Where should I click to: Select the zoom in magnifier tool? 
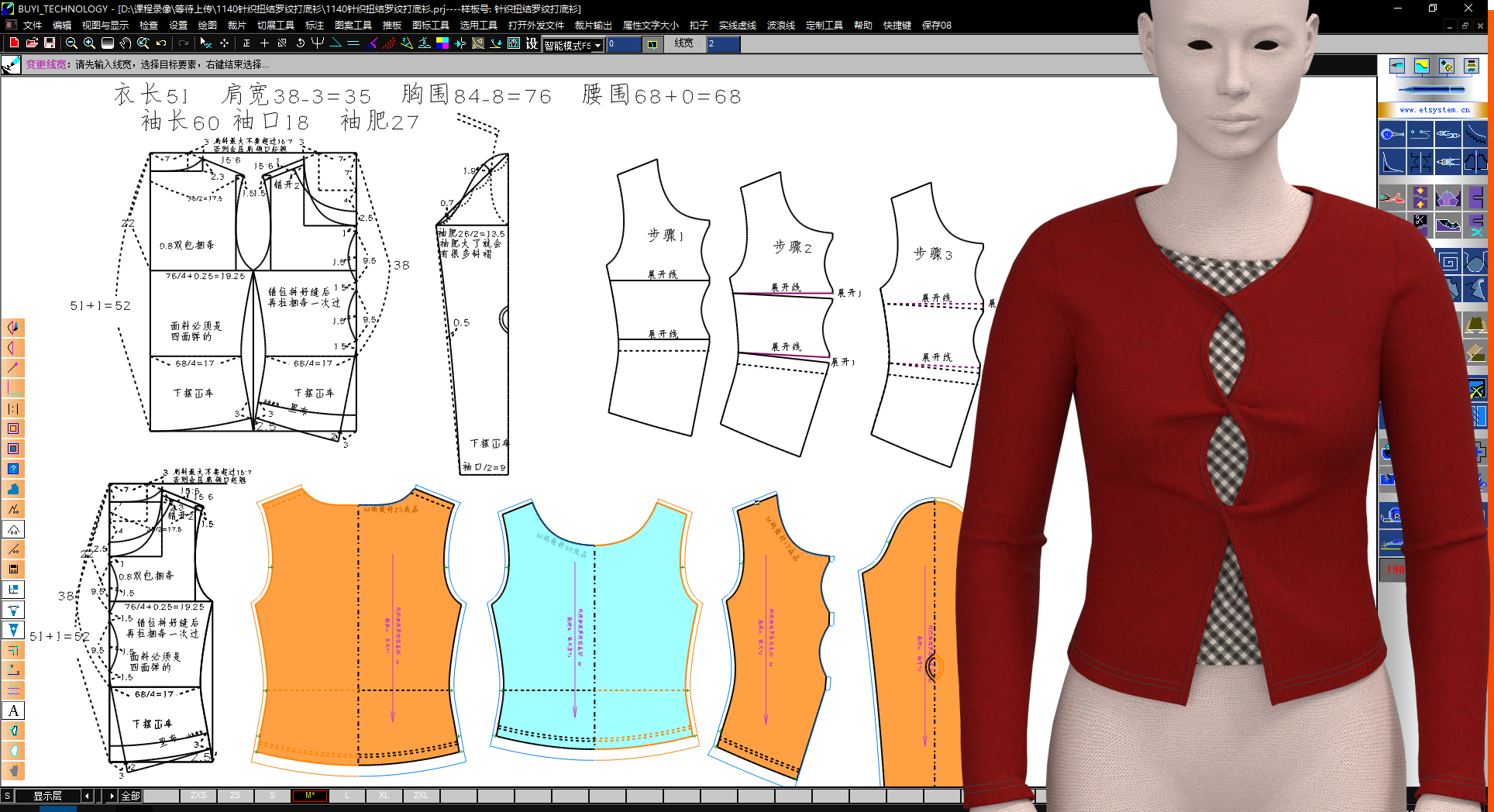[x=89, y=43]
